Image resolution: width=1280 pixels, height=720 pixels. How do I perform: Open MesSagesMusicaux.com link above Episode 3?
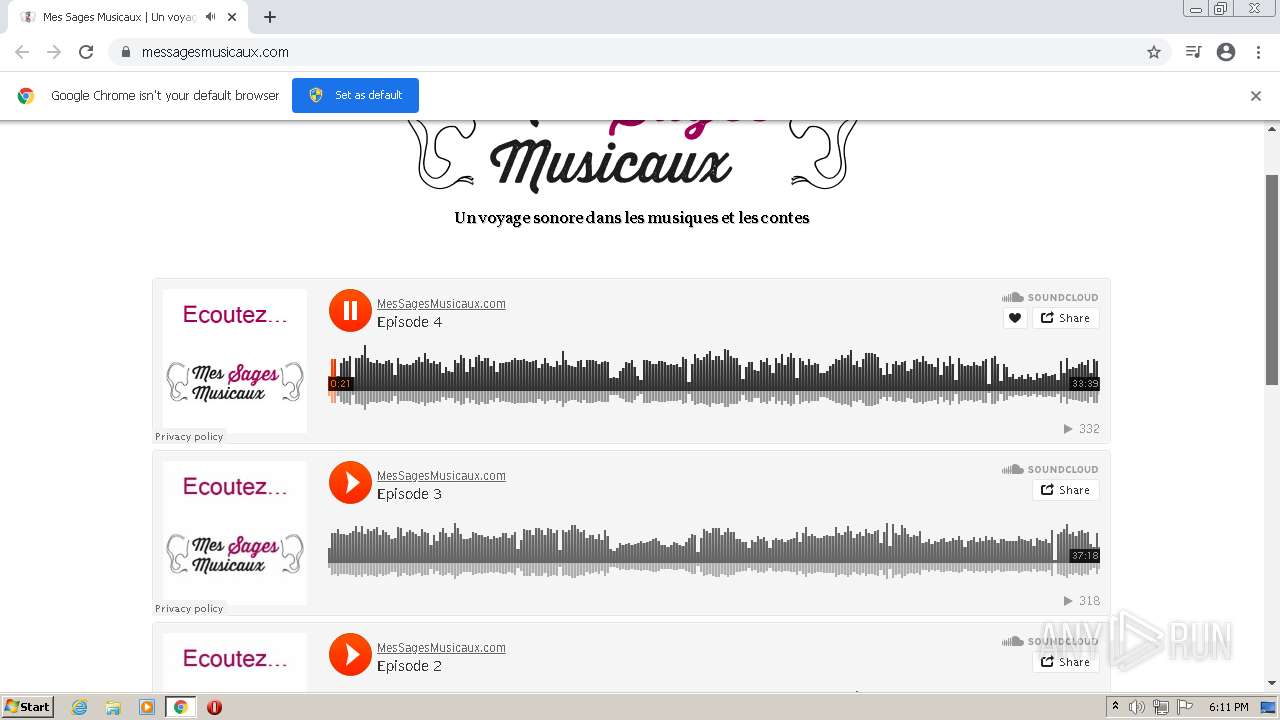click(441, 476)
